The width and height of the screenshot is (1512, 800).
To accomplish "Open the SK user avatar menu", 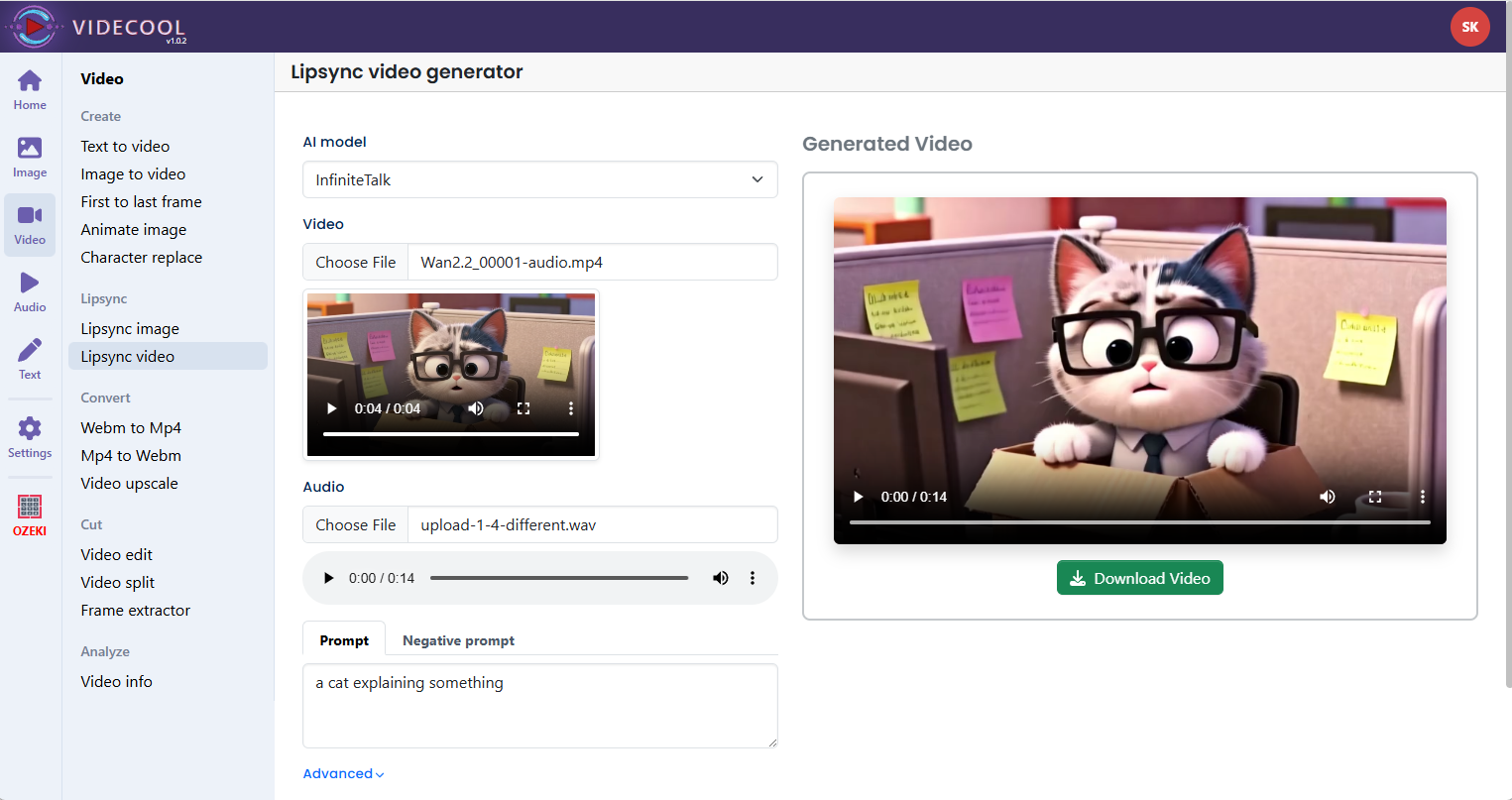I will click(x=1469, y=27).
